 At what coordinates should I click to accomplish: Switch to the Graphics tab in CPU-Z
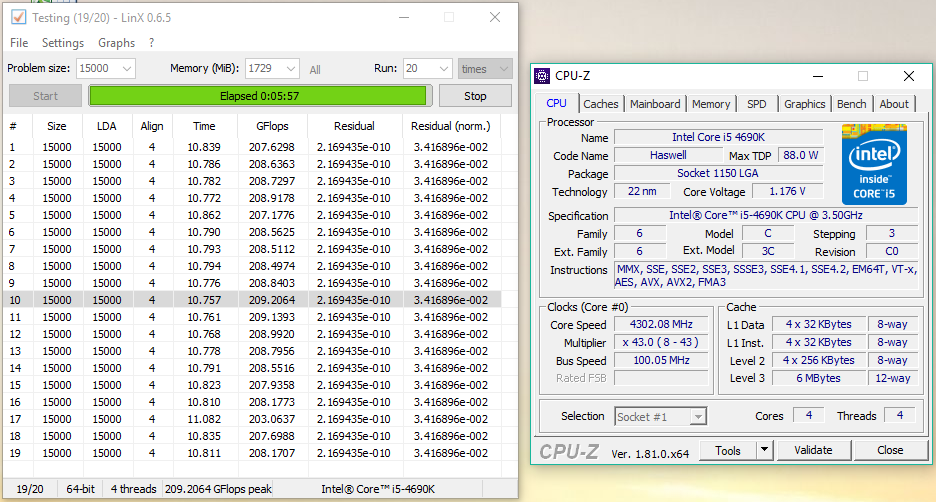[x=804, y=104]
